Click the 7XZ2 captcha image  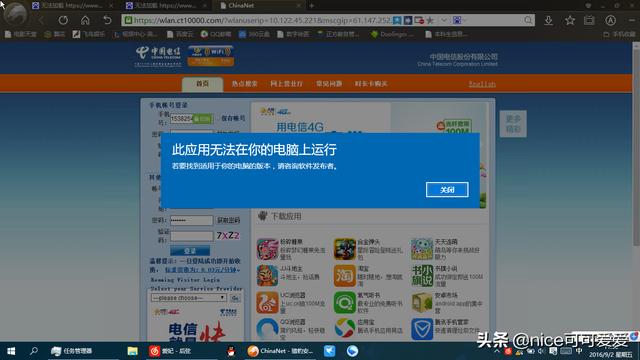tap(228, 236)
